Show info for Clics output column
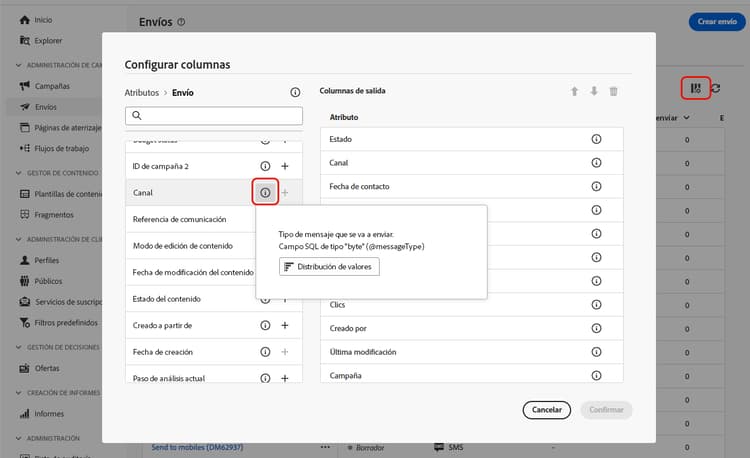 coord(596,305)
